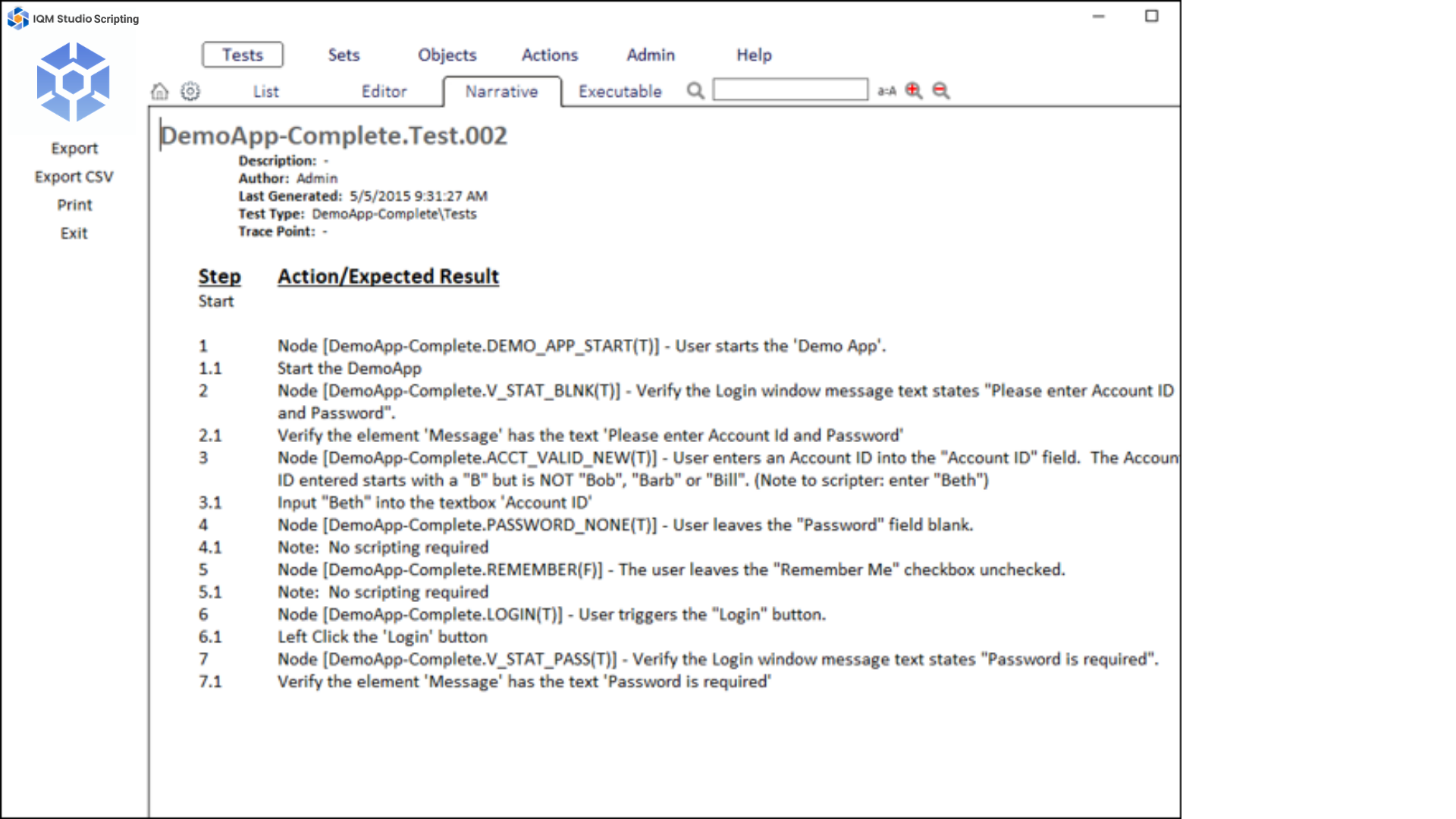The image size is (1456, 819).
Task: Click the IQM Studio cube logo
Action: point(74,82)
